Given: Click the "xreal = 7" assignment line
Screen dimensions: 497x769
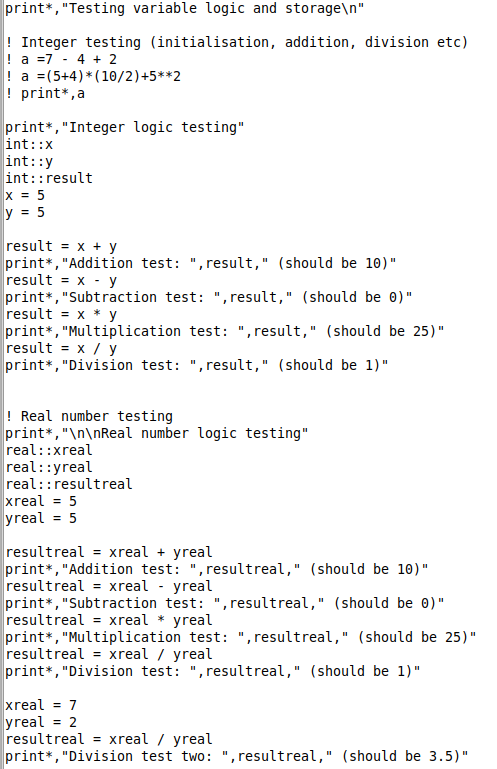Looking at the screenshot, I should 41,705.
